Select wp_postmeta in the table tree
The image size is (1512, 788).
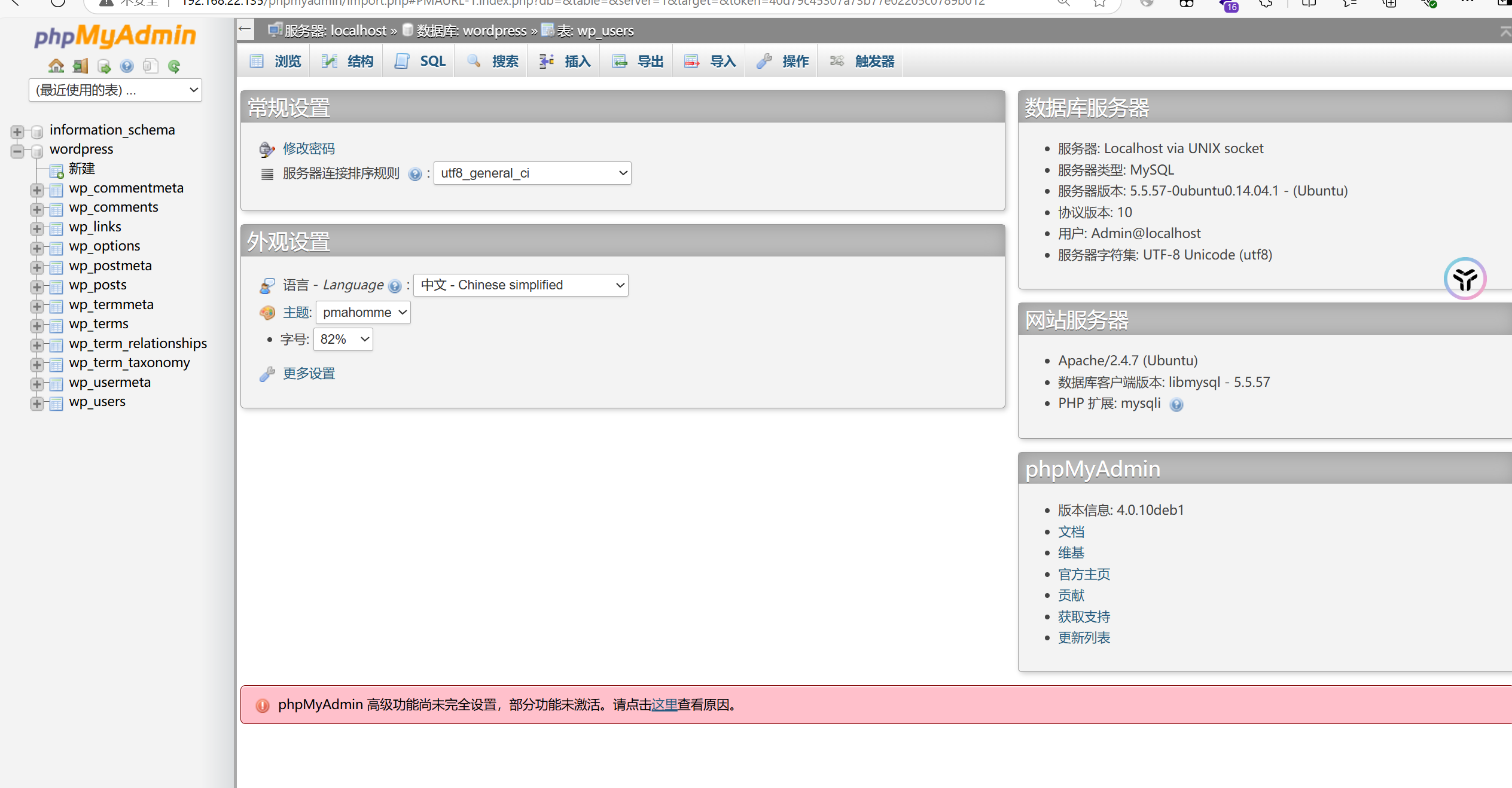(x=110, y=267)
